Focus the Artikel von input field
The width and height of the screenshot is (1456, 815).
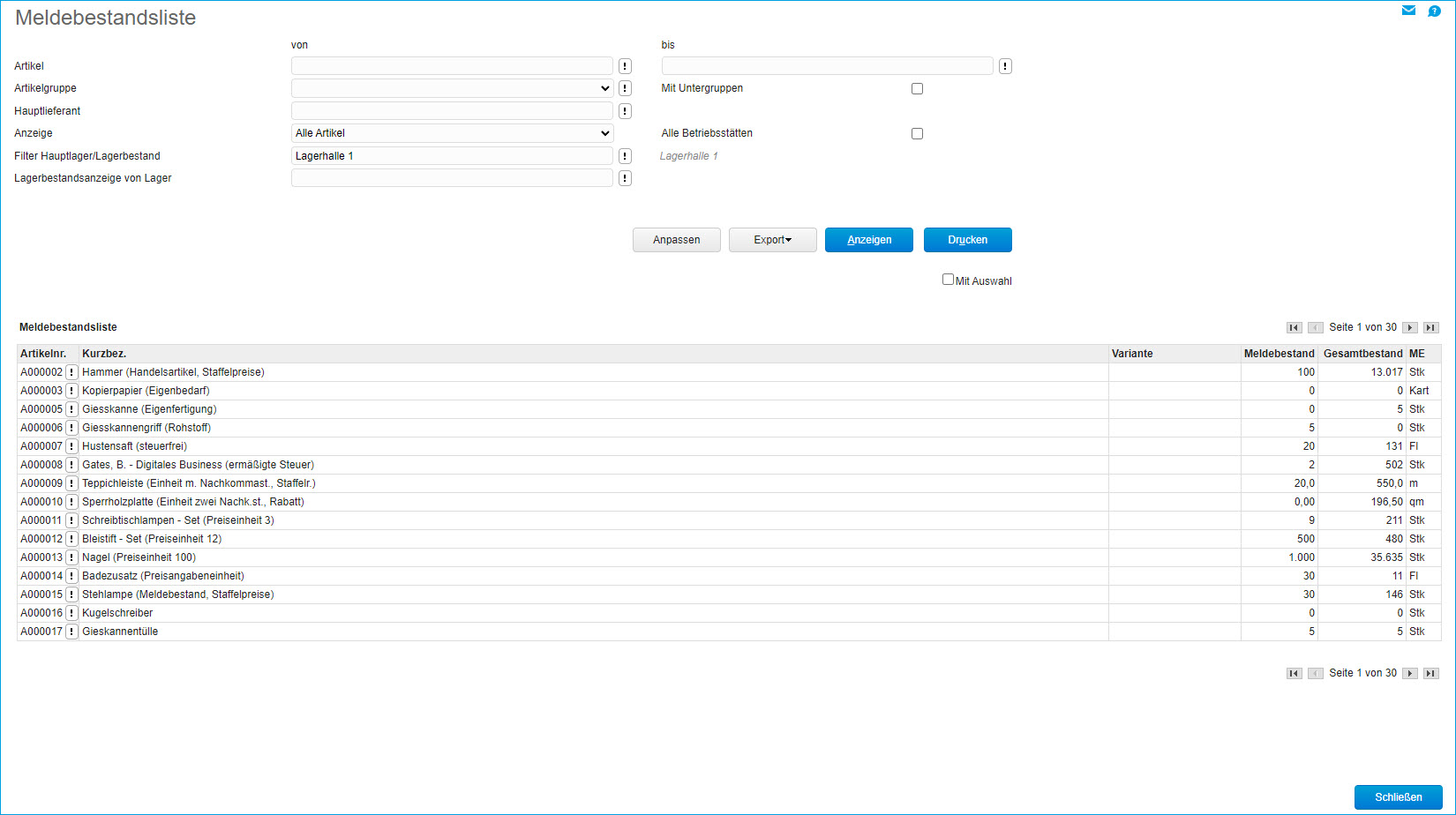[452, 66]
